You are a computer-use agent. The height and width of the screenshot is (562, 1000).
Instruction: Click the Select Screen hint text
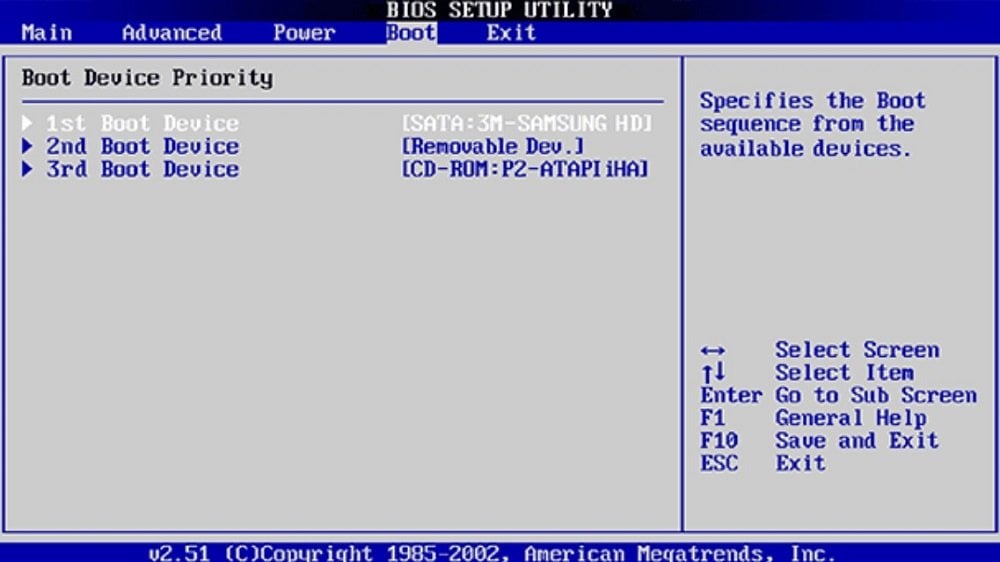tap(857, 350)
